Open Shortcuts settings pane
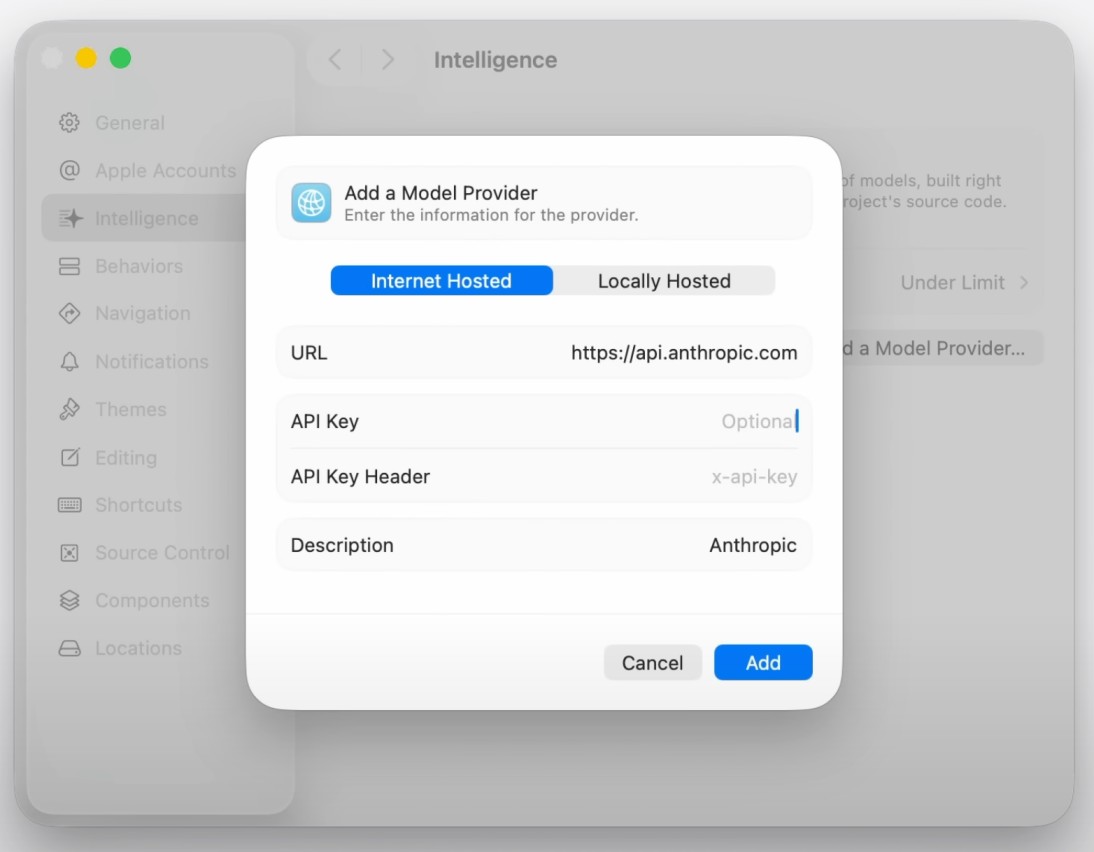Screen dimensions: 1094x852 [x=138, y=505]
